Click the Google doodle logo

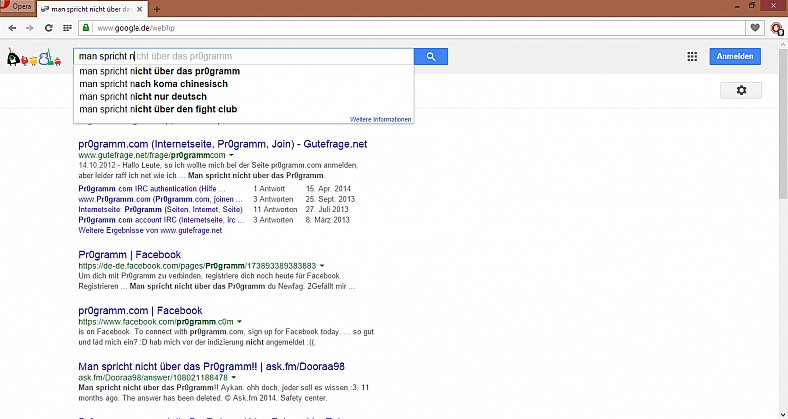pyautogui.click(x=34, y=58)
